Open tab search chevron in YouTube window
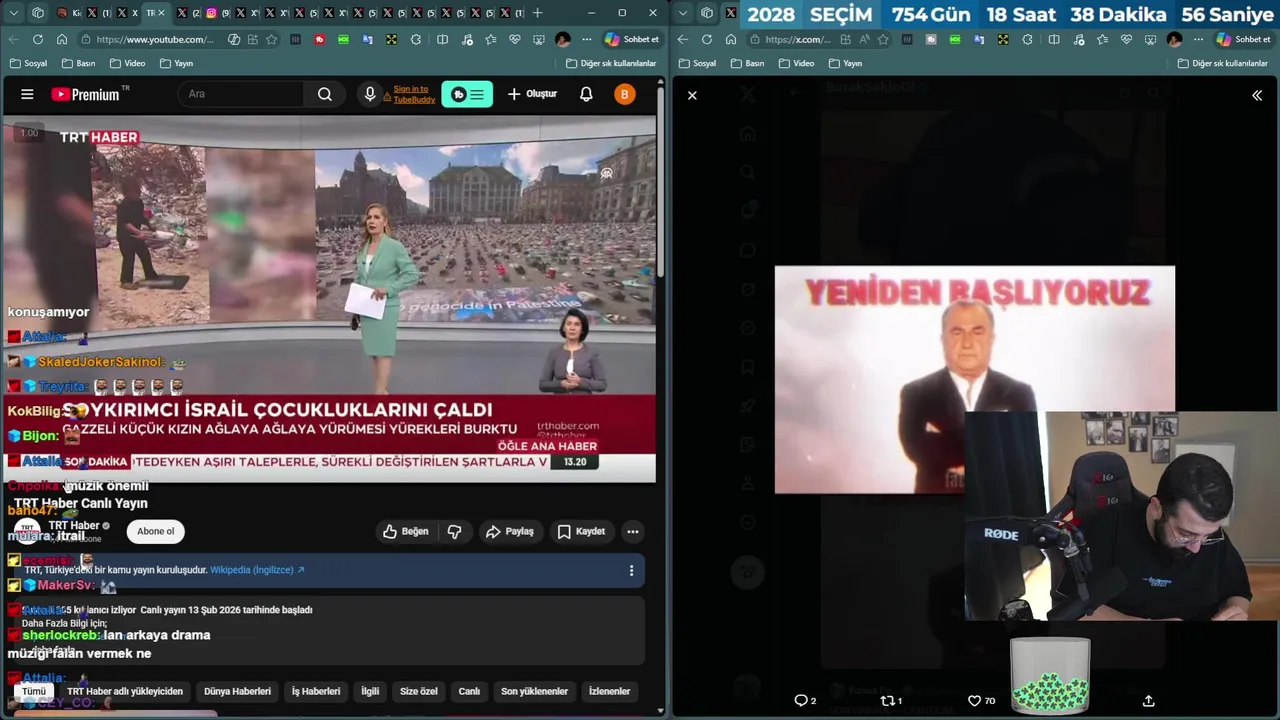This screenshot has height=720, width=1280. point(14,13)
